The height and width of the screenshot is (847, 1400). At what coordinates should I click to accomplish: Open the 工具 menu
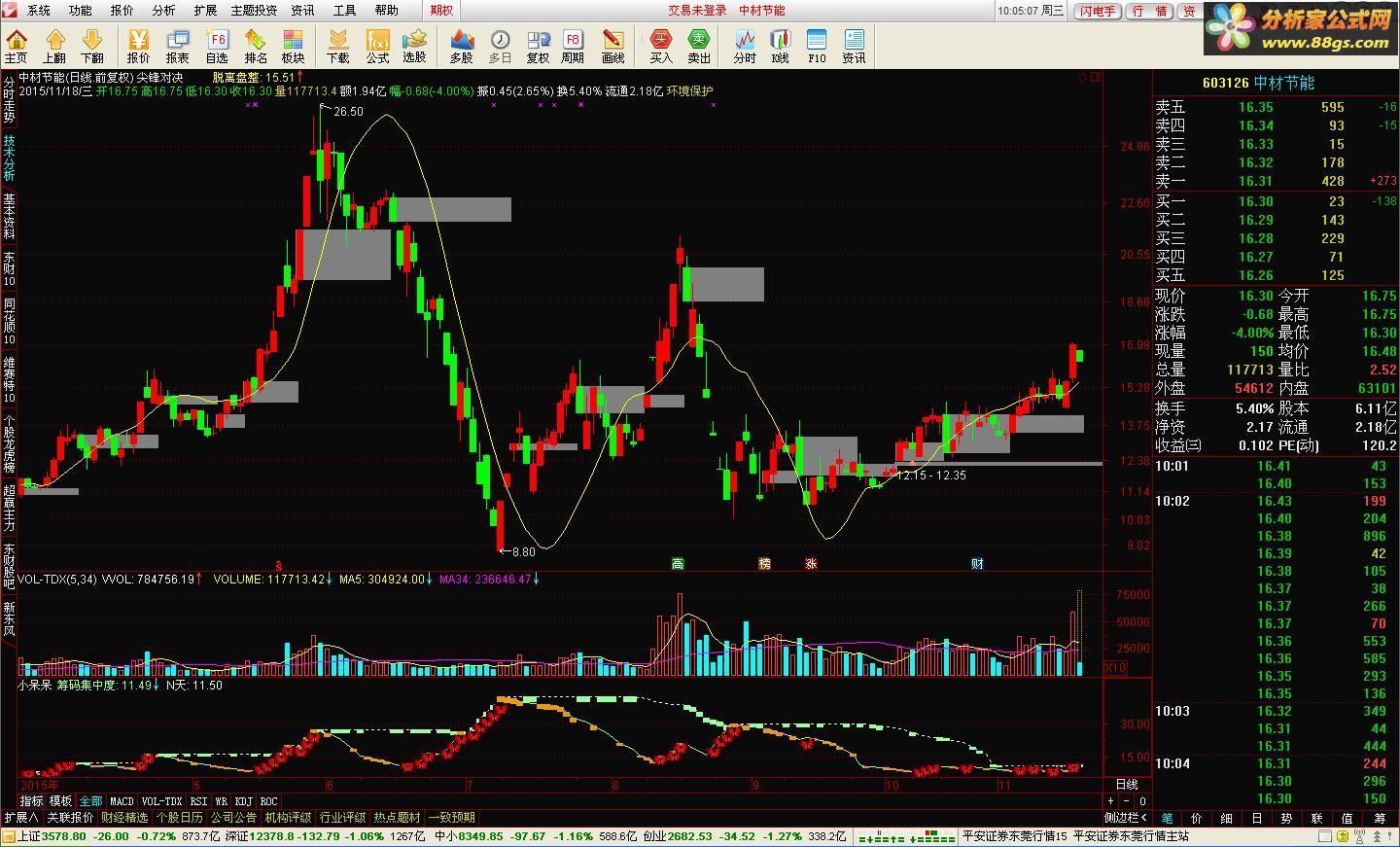click(x=344, y=11)
